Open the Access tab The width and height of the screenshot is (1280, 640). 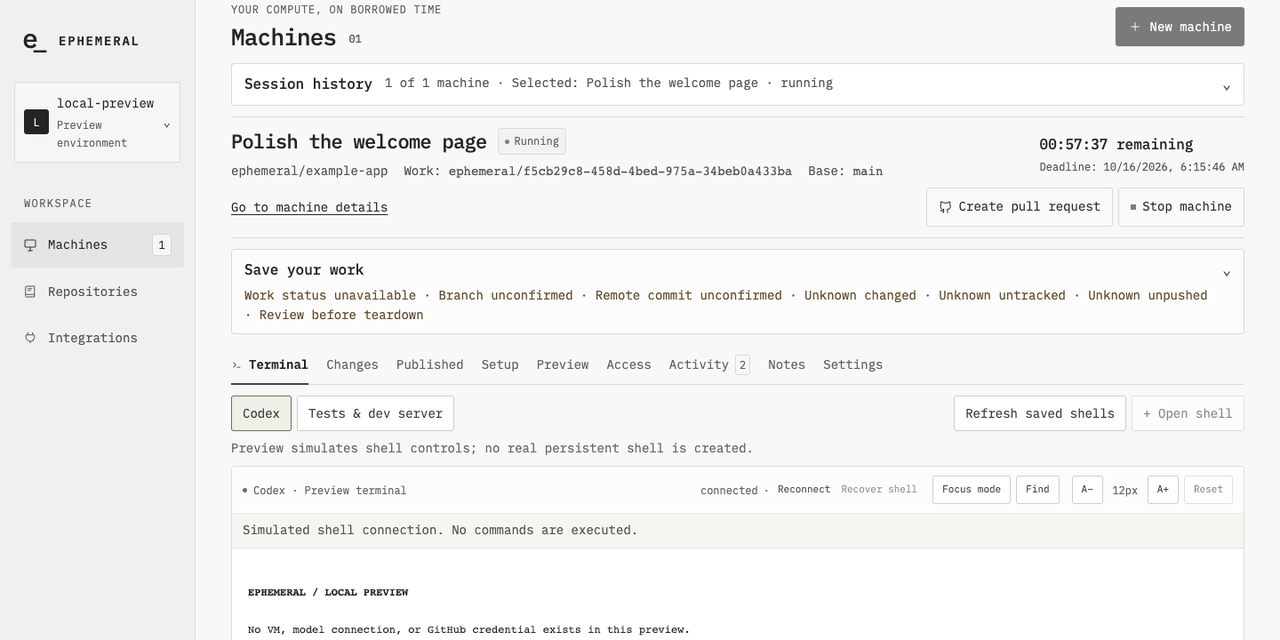[629, 365]
